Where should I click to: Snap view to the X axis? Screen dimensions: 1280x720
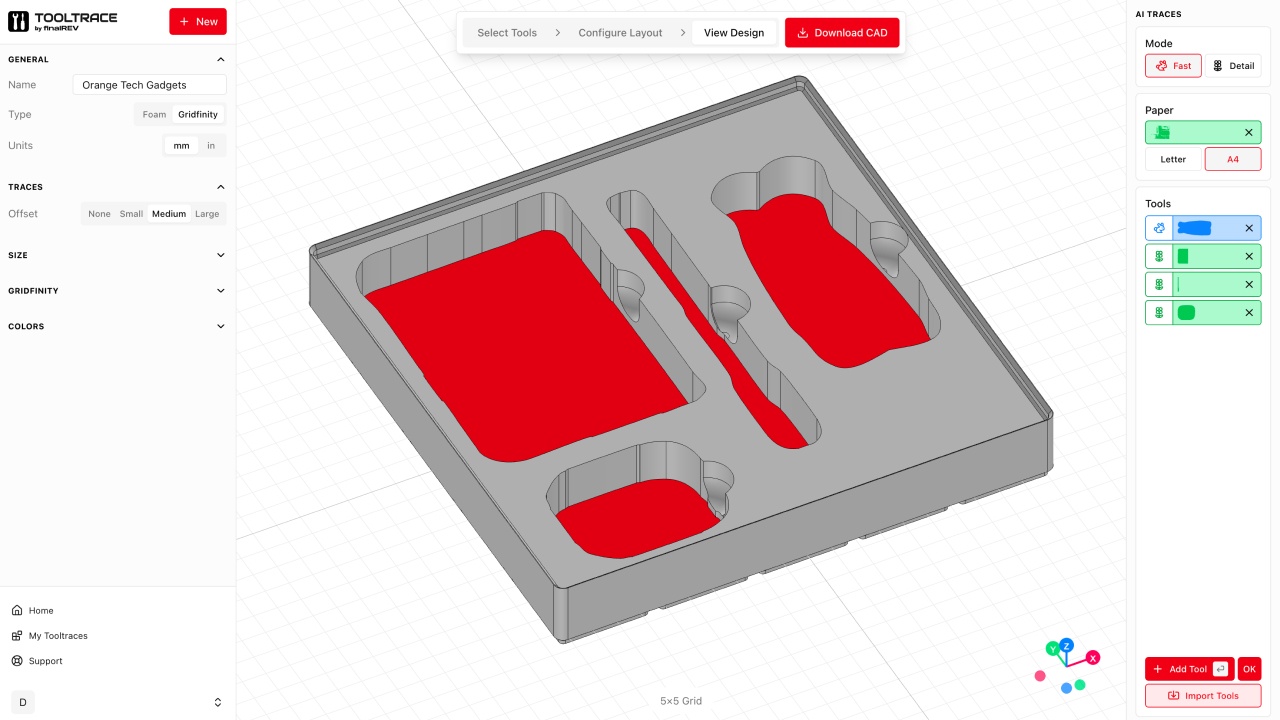1093,657
